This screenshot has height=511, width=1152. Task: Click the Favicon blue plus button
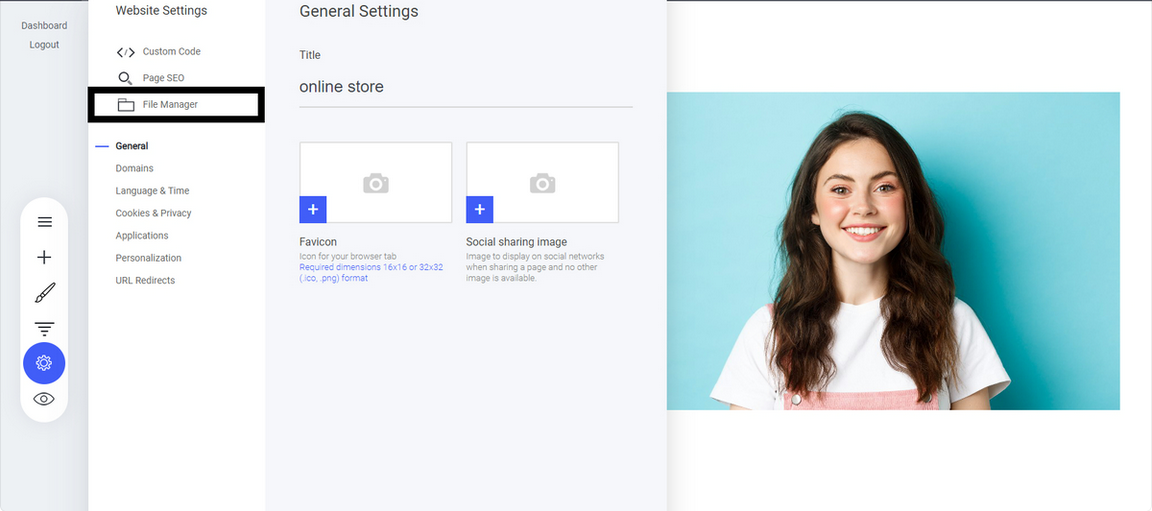click(x=313, y=209)
